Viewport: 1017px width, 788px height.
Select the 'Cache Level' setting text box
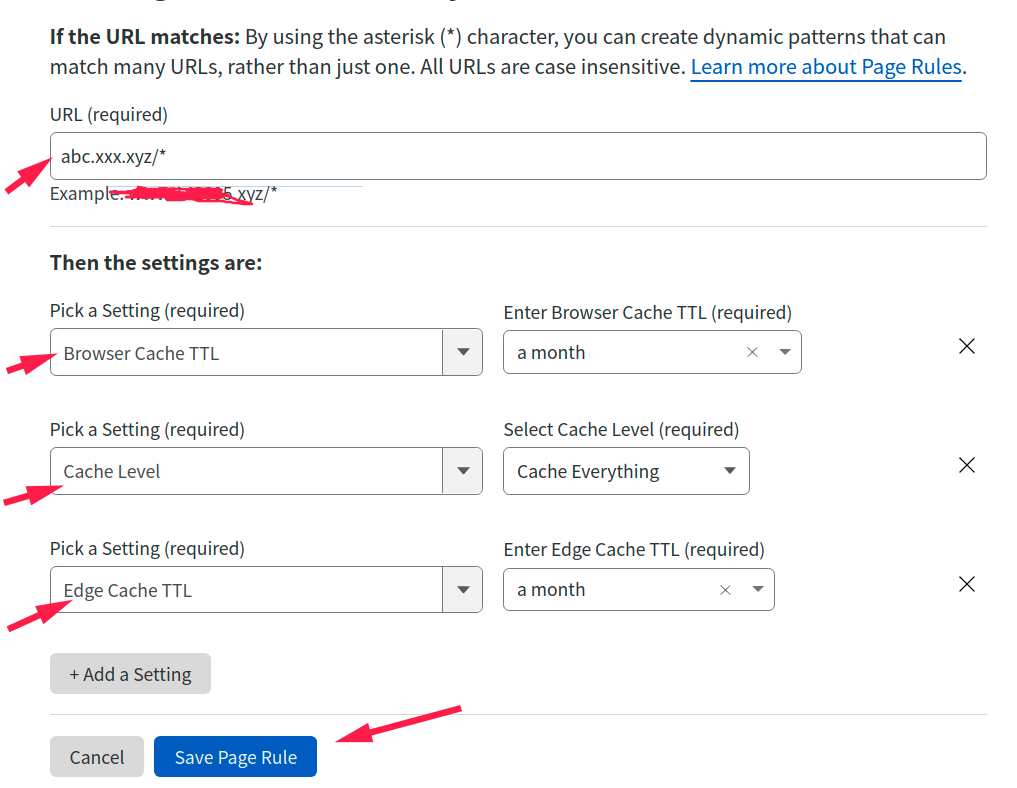pos(245,472)
